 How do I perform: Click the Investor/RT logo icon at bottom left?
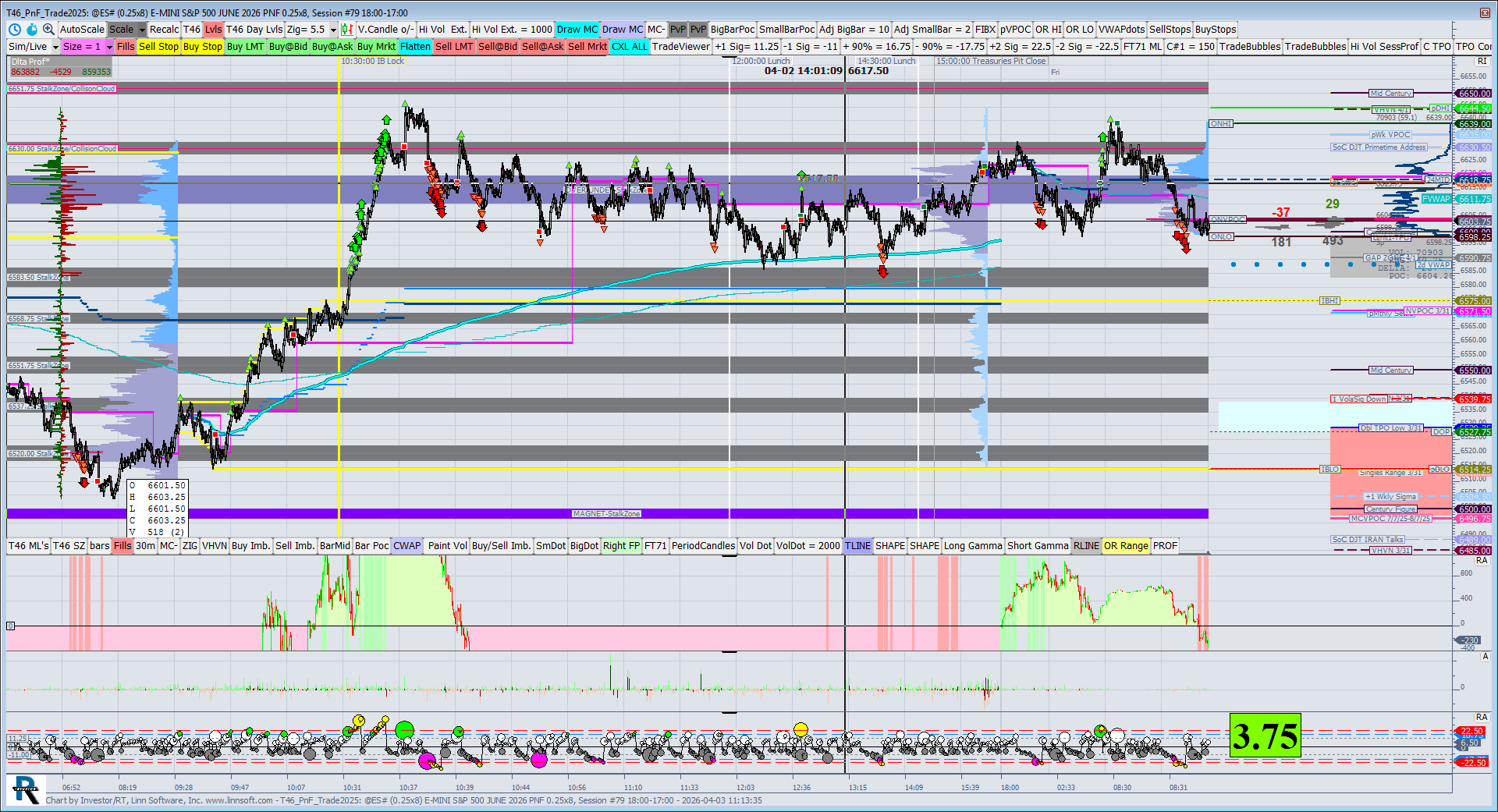point(26,790)
